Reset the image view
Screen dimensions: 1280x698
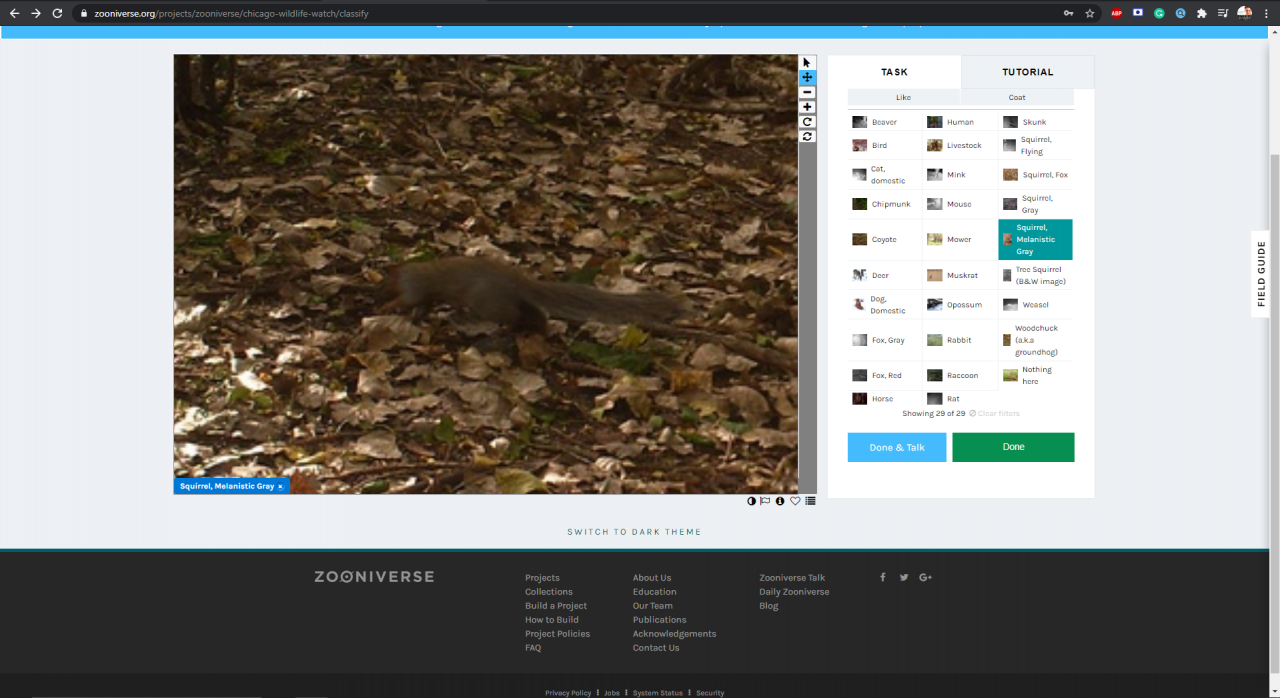(x=807, y=136)
